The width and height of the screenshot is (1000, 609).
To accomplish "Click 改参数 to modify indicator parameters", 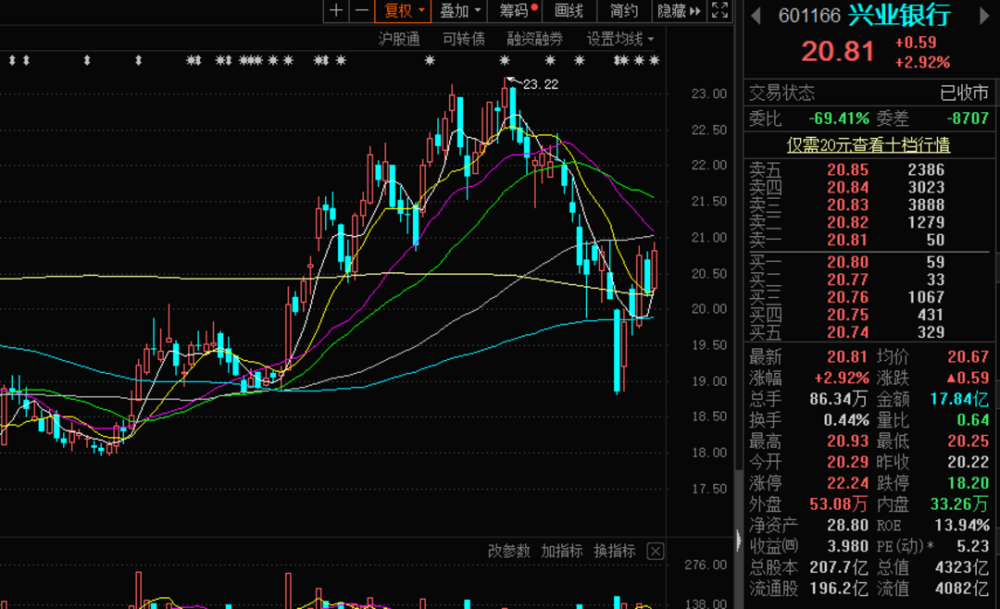I will point(508,551).
